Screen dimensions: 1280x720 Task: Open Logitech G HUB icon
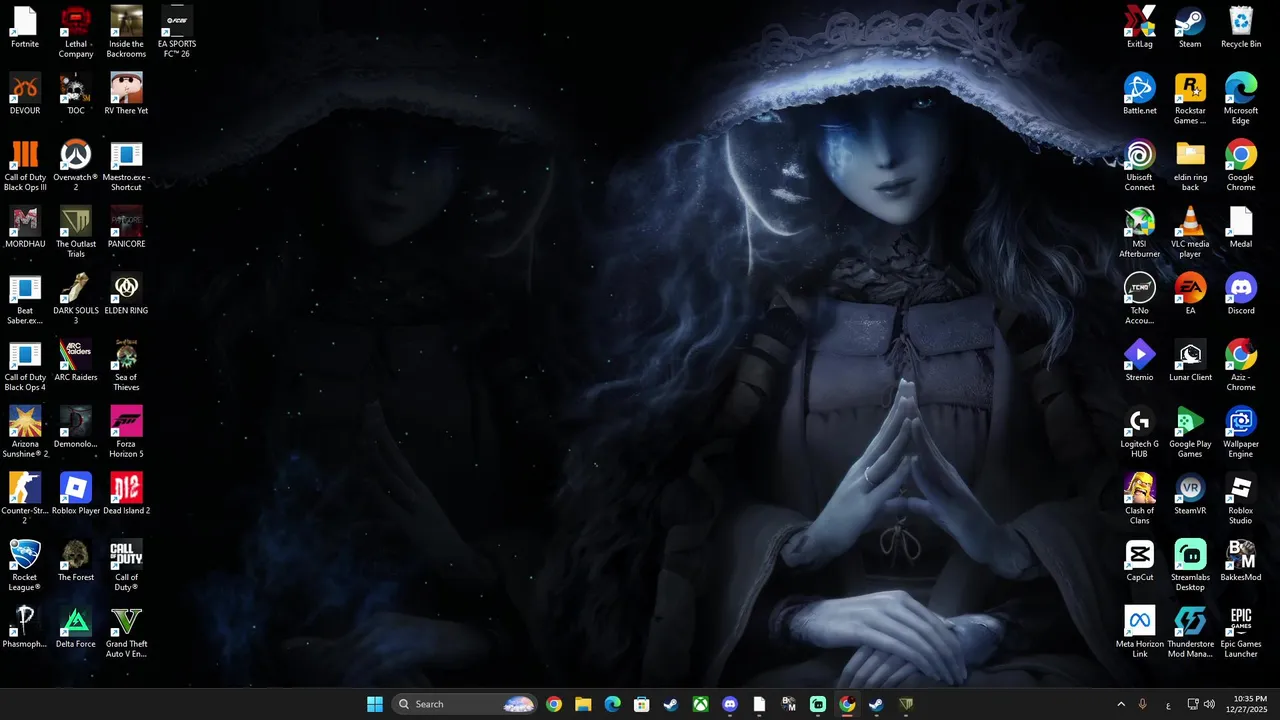point(1140,432)
